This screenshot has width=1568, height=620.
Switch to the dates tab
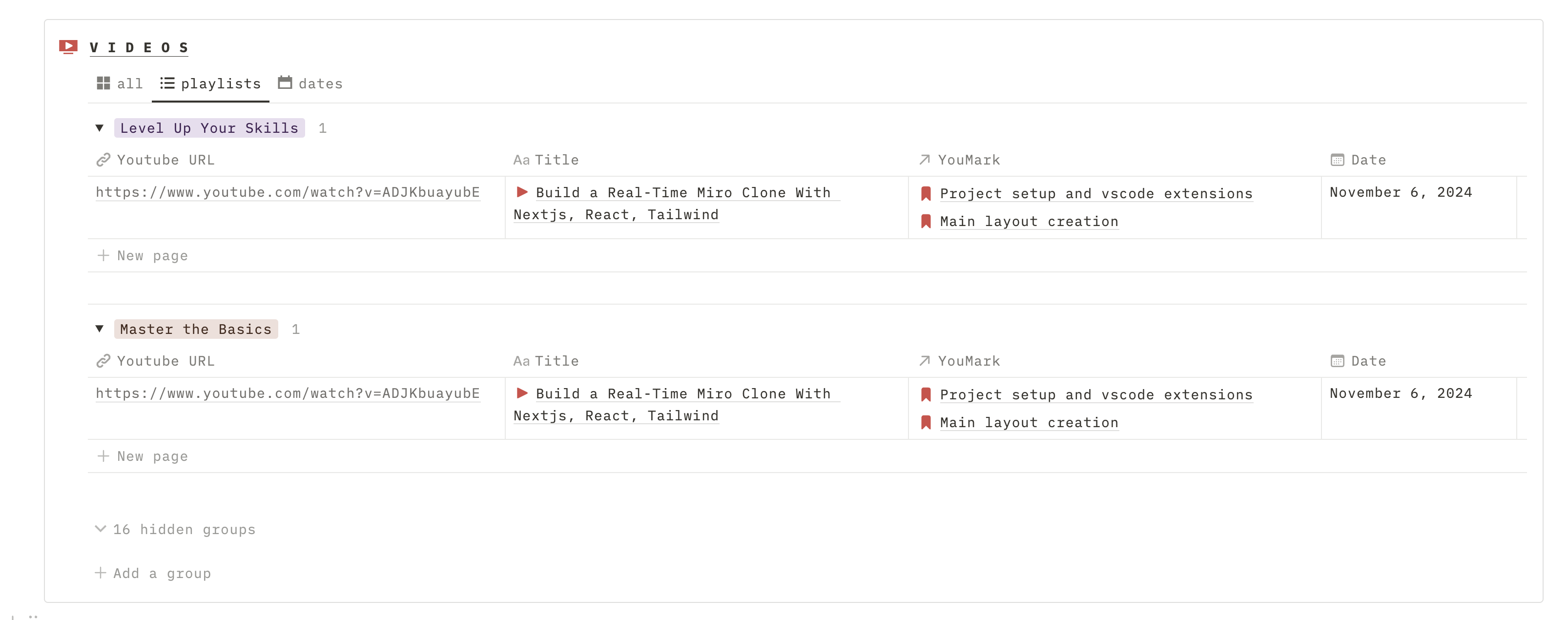(310, 83)
